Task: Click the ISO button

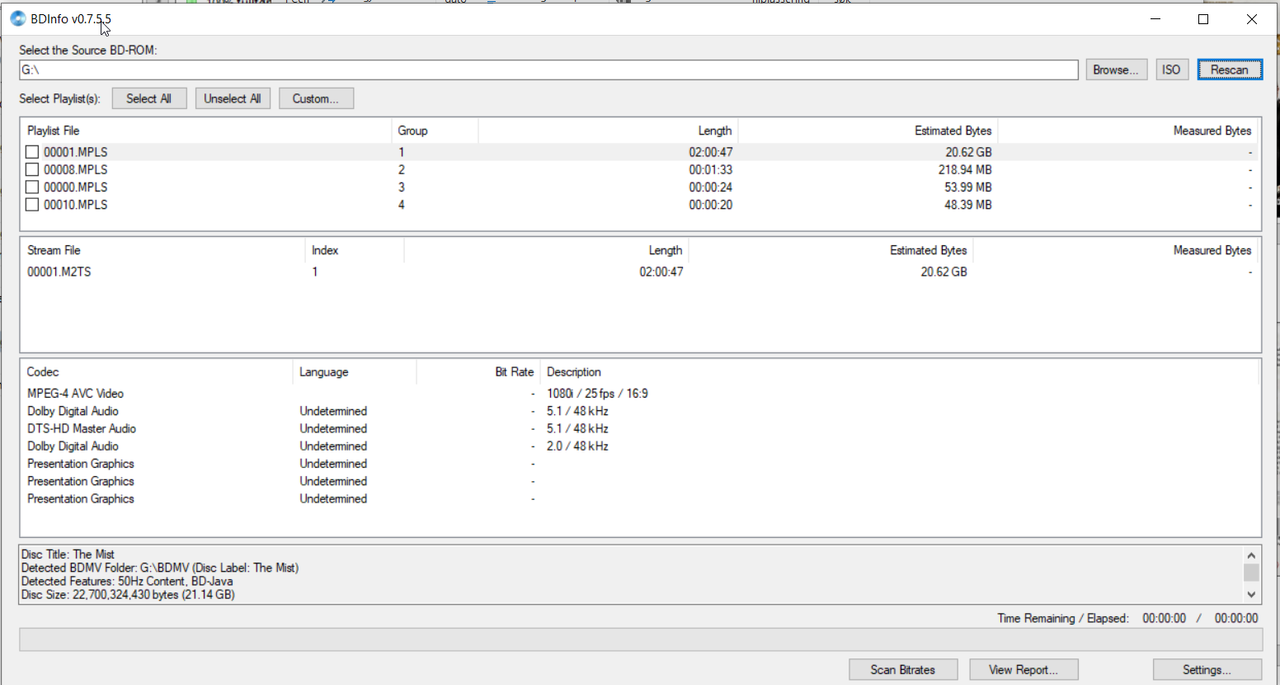Action: pos(1171,70)
